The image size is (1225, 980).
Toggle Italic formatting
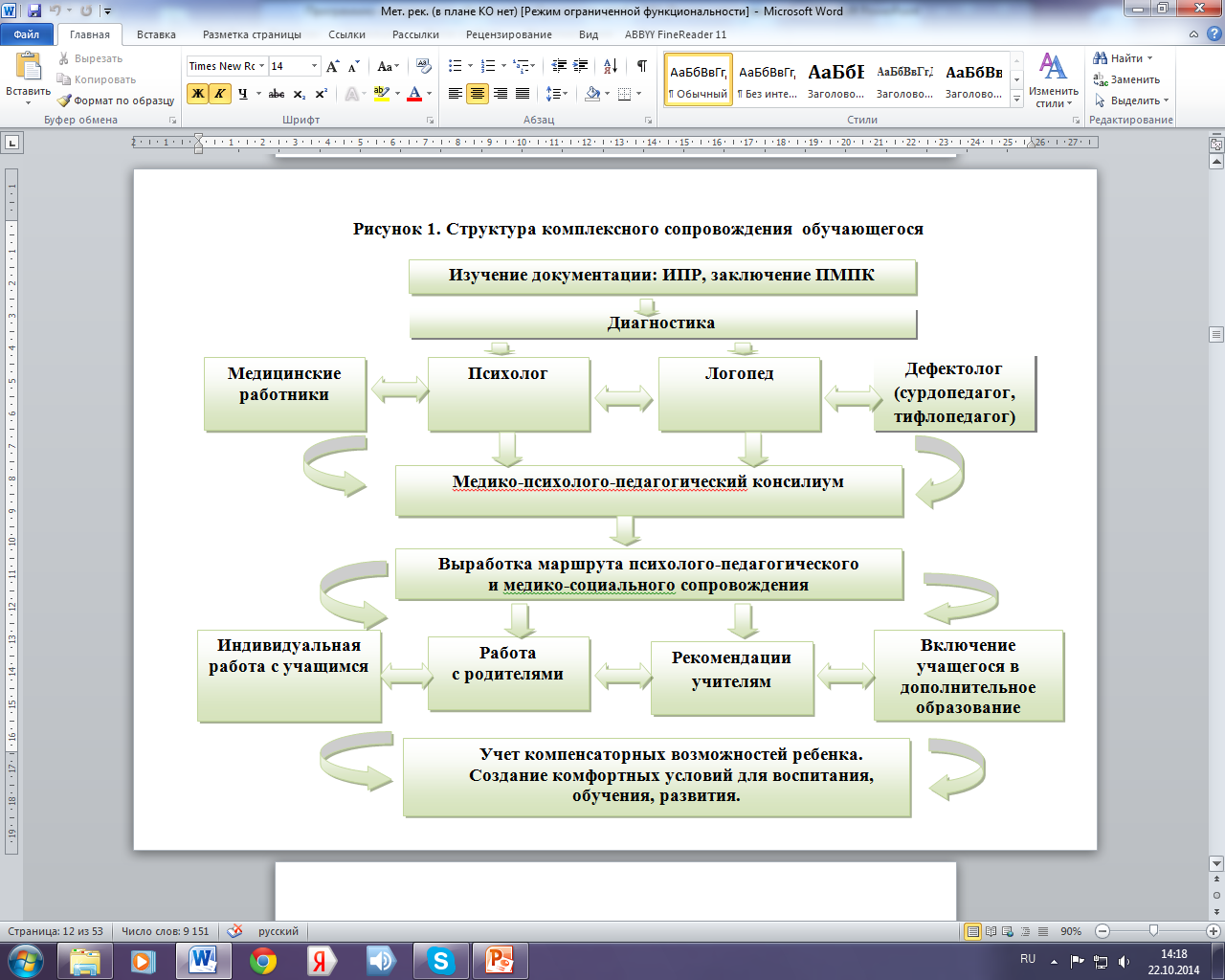219,93
